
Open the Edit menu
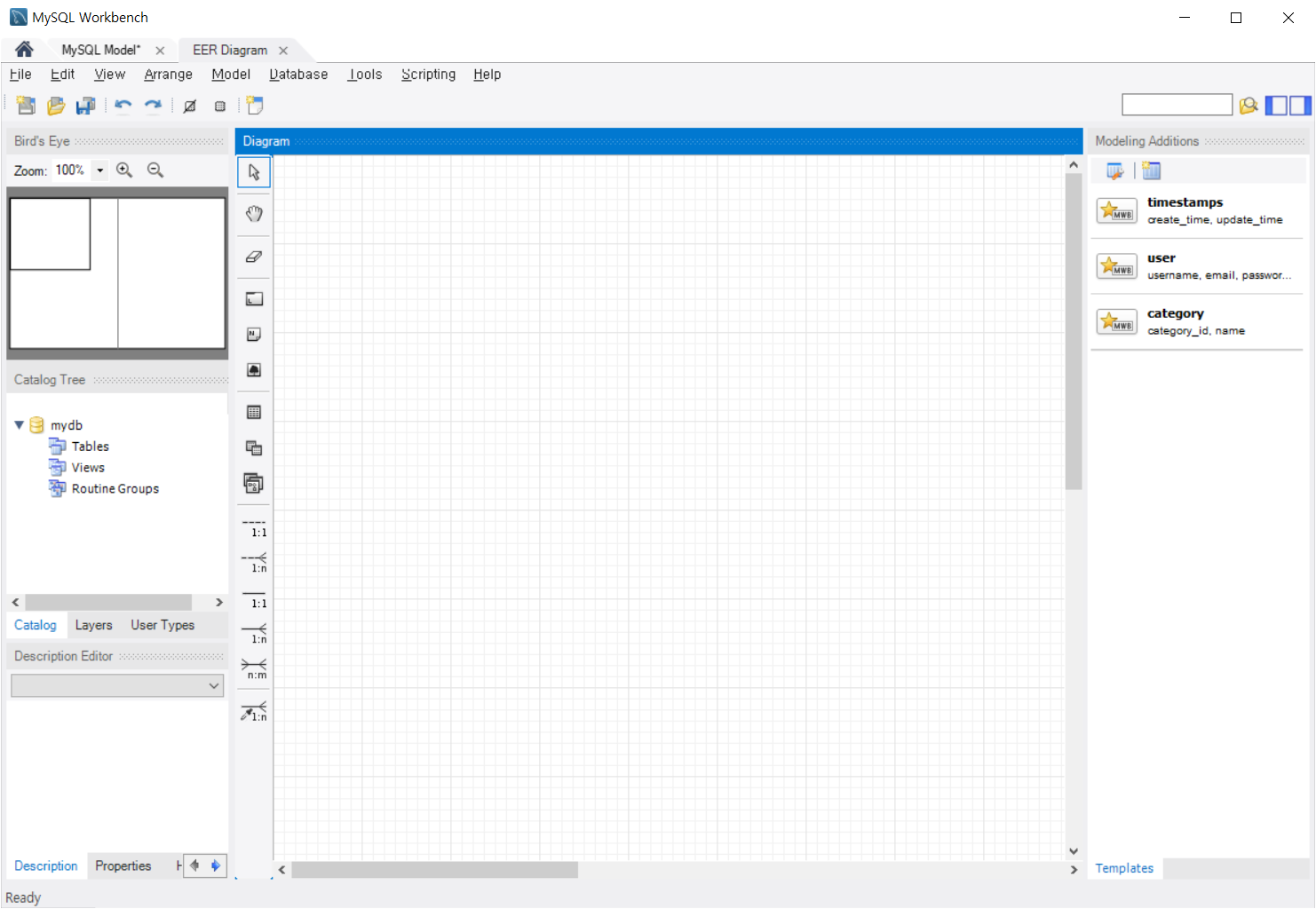62,75
